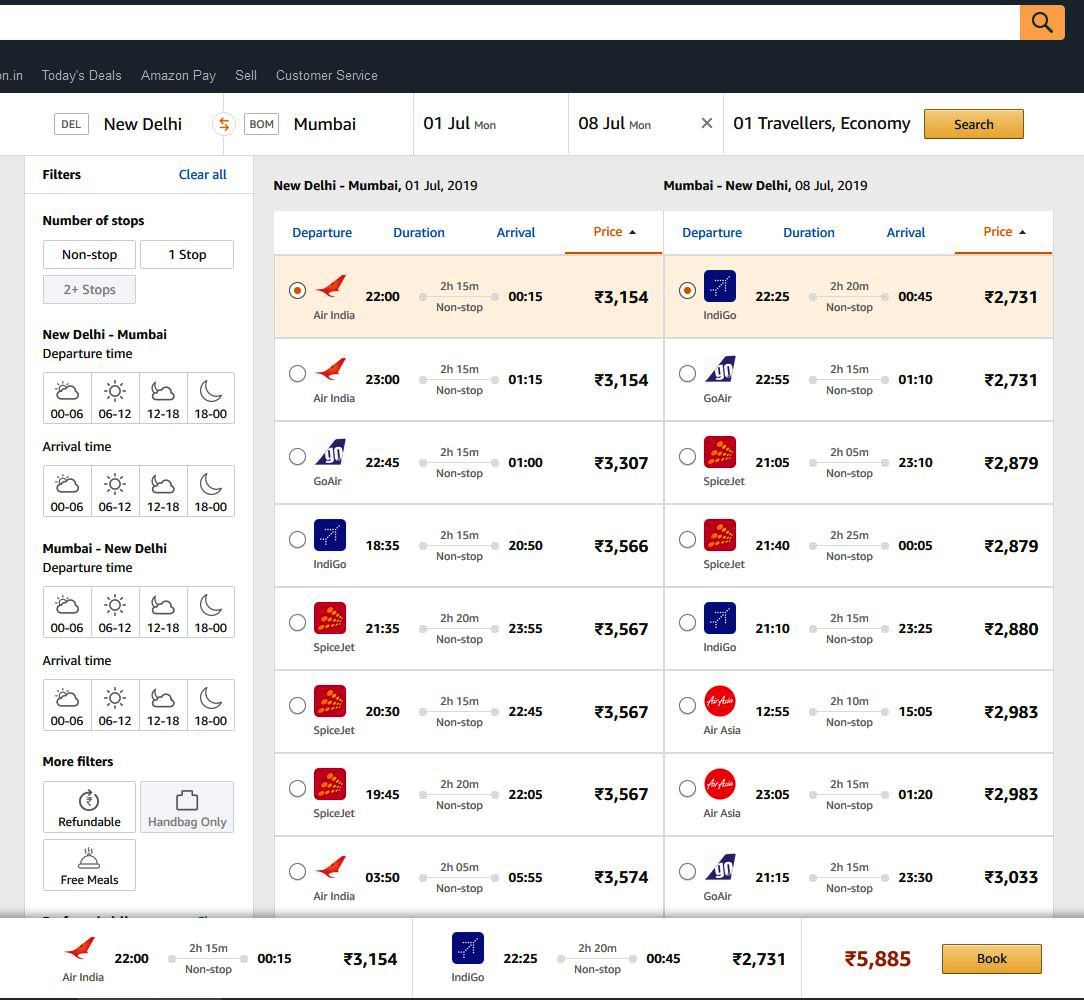Image resolution: width=1084 pixels, height=1000 pixels.
Task: Select GoAir 22:45 outbound flight radio
Action: pyautogui.click(x=297, y=456)
